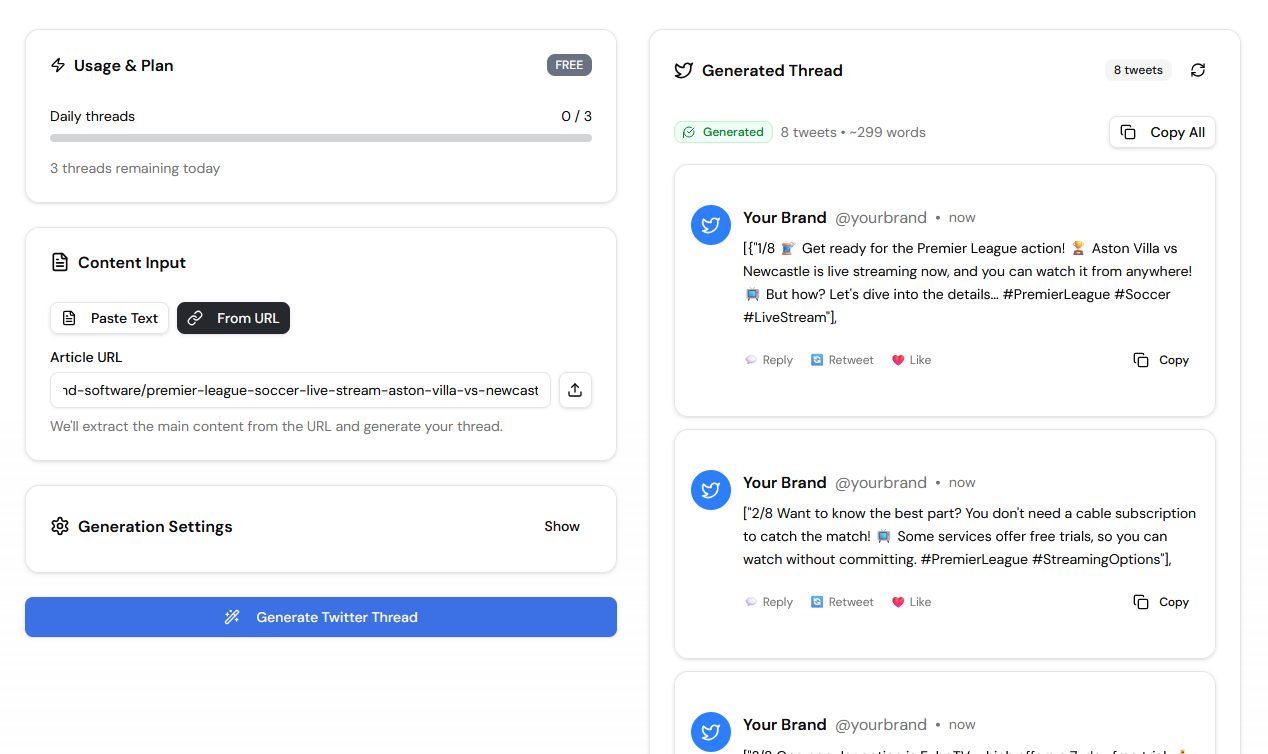The height and width of the screenshot is (754, 1268).
Task: Switch to the Paste Text tab
Action: tap(110, 318)
